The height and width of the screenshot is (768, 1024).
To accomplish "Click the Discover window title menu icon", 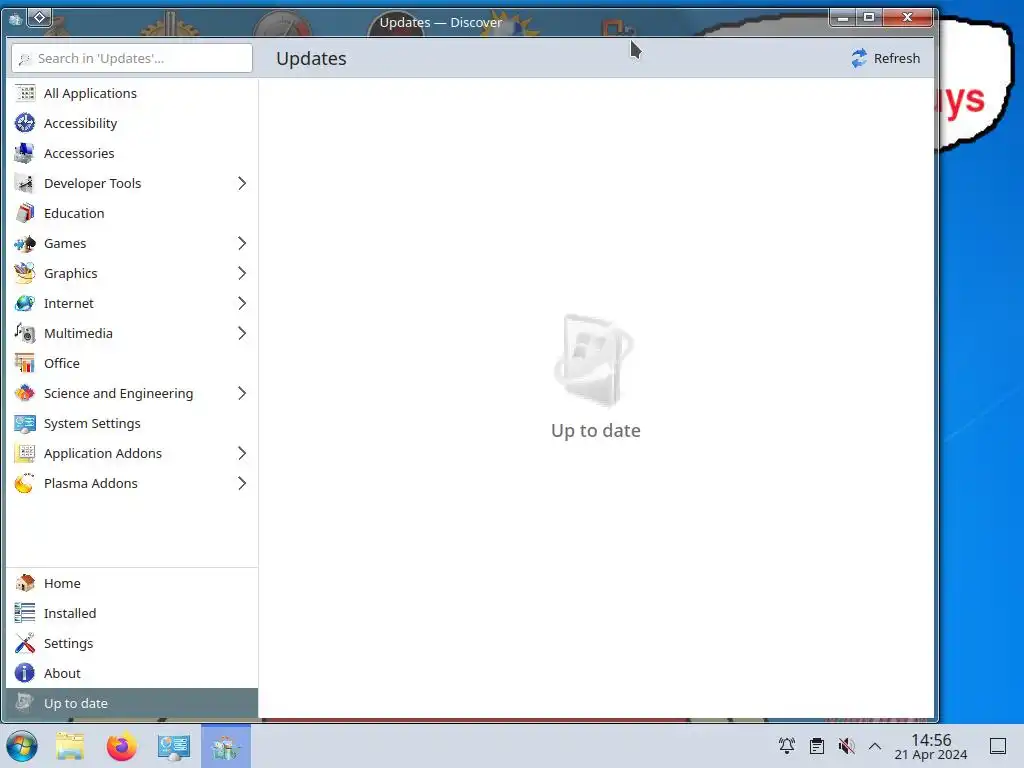I will point(16,18).
